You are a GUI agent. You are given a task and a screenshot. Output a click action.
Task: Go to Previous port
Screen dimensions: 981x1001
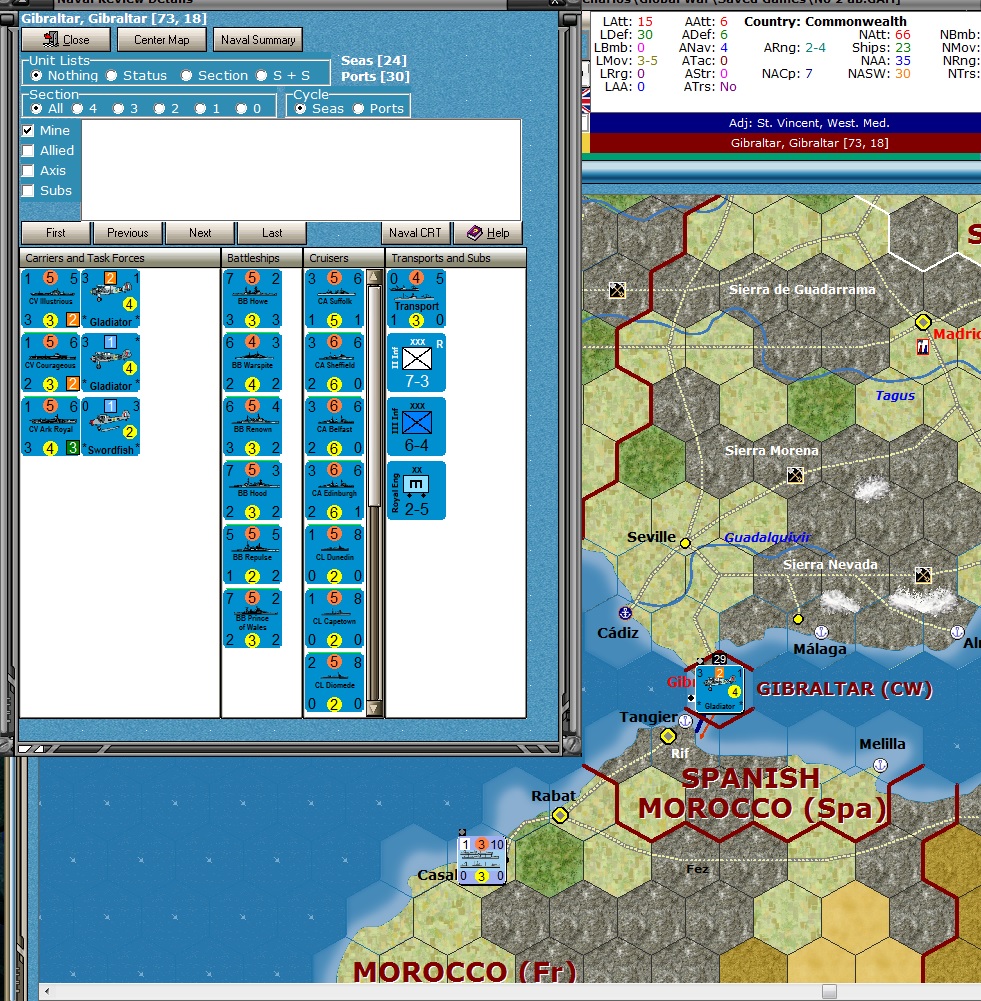pos(128,233)
